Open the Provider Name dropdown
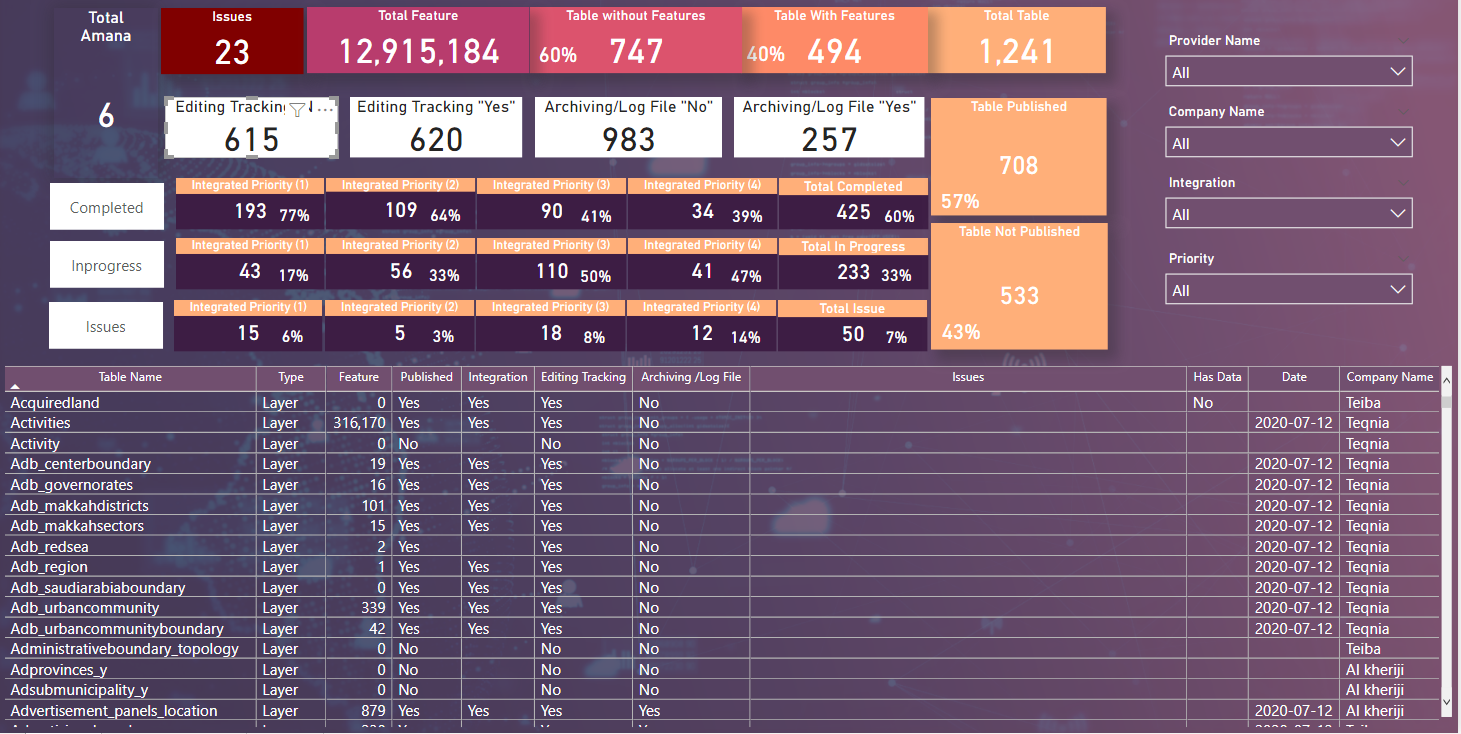 (x=1289, y=72)
